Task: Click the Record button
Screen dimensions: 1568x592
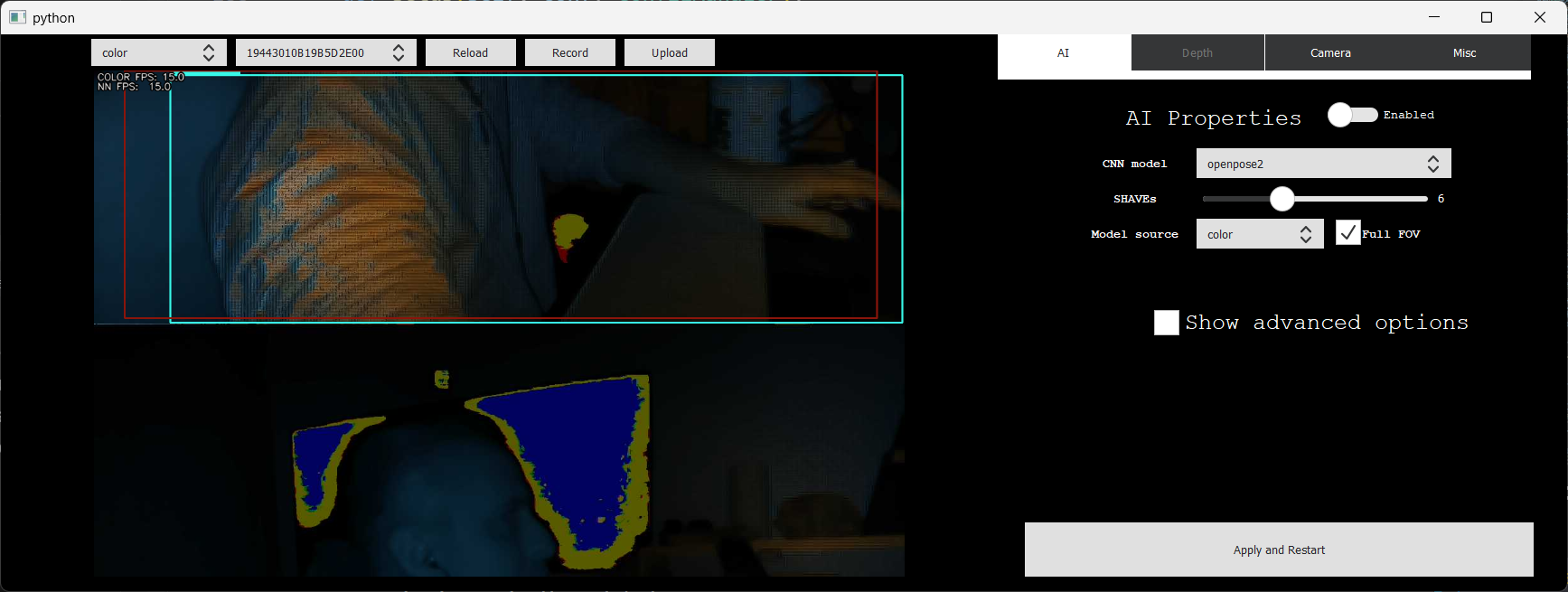Action: coord(569,52)
